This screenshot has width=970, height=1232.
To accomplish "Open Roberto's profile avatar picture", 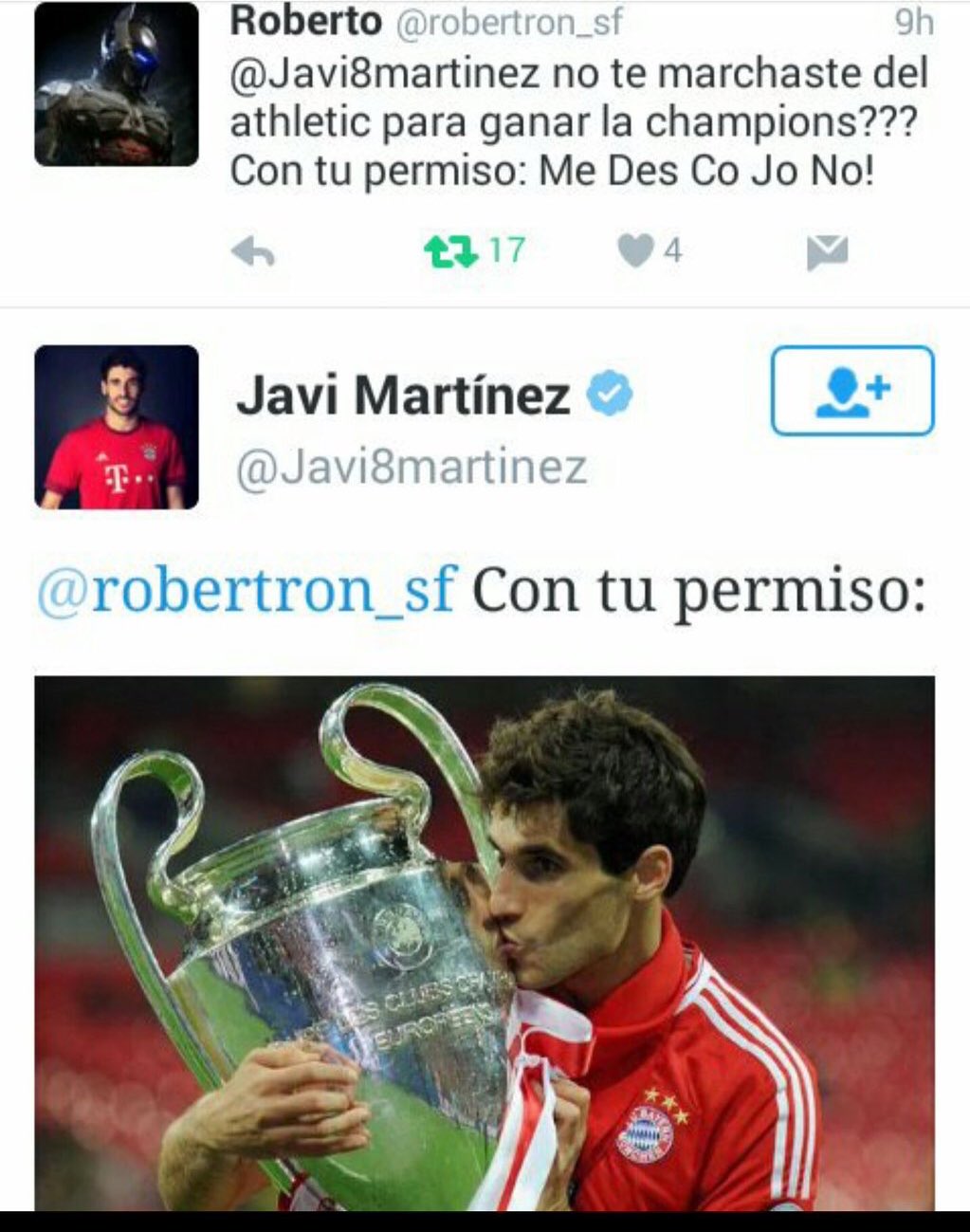I will coord(117,83).
